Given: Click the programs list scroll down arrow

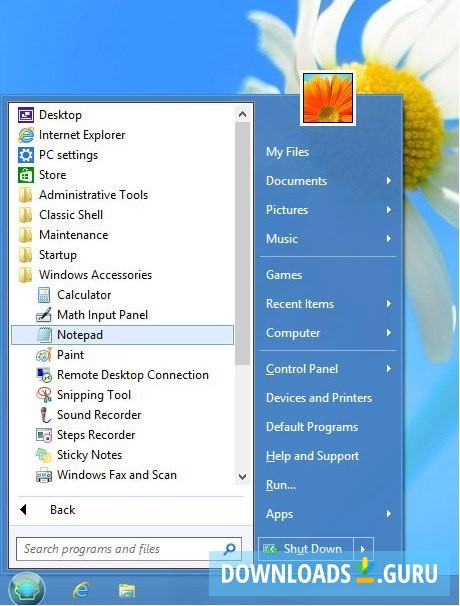Looking at the screenshot, I should pos(242,477).
